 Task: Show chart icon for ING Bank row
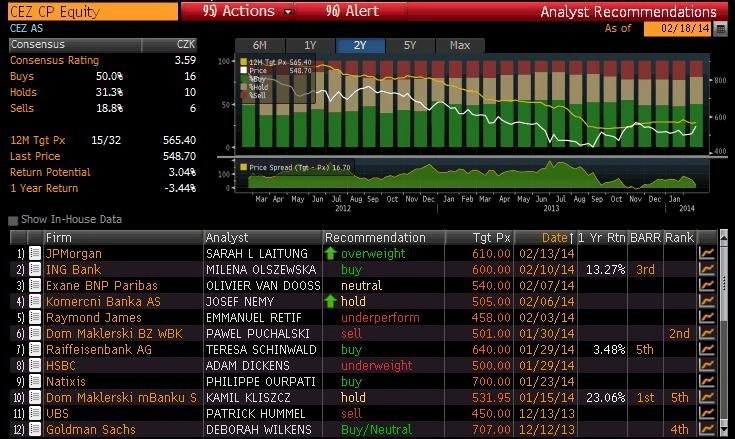pos(707,269)
